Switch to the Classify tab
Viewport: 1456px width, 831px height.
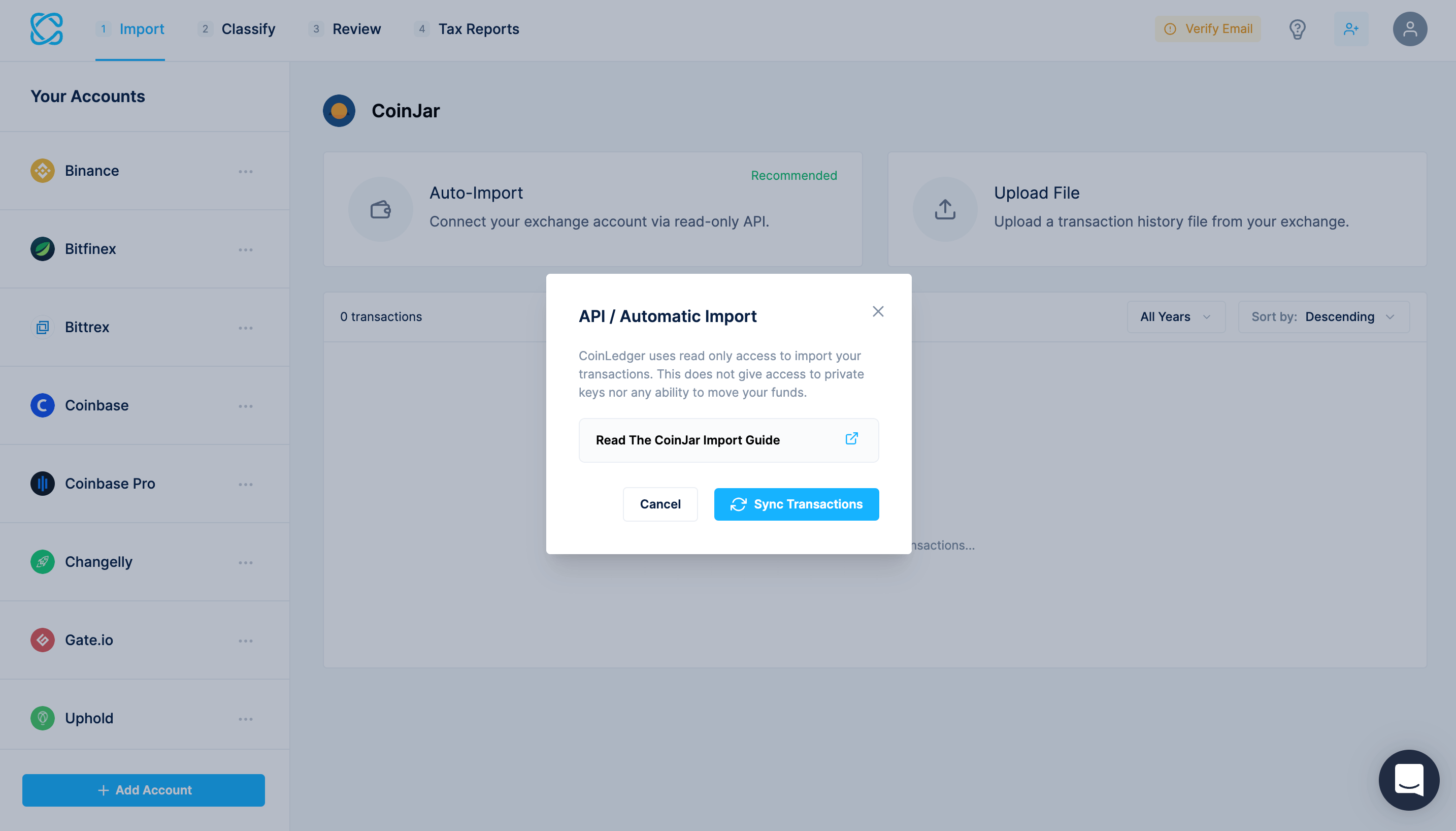point(248,29)
